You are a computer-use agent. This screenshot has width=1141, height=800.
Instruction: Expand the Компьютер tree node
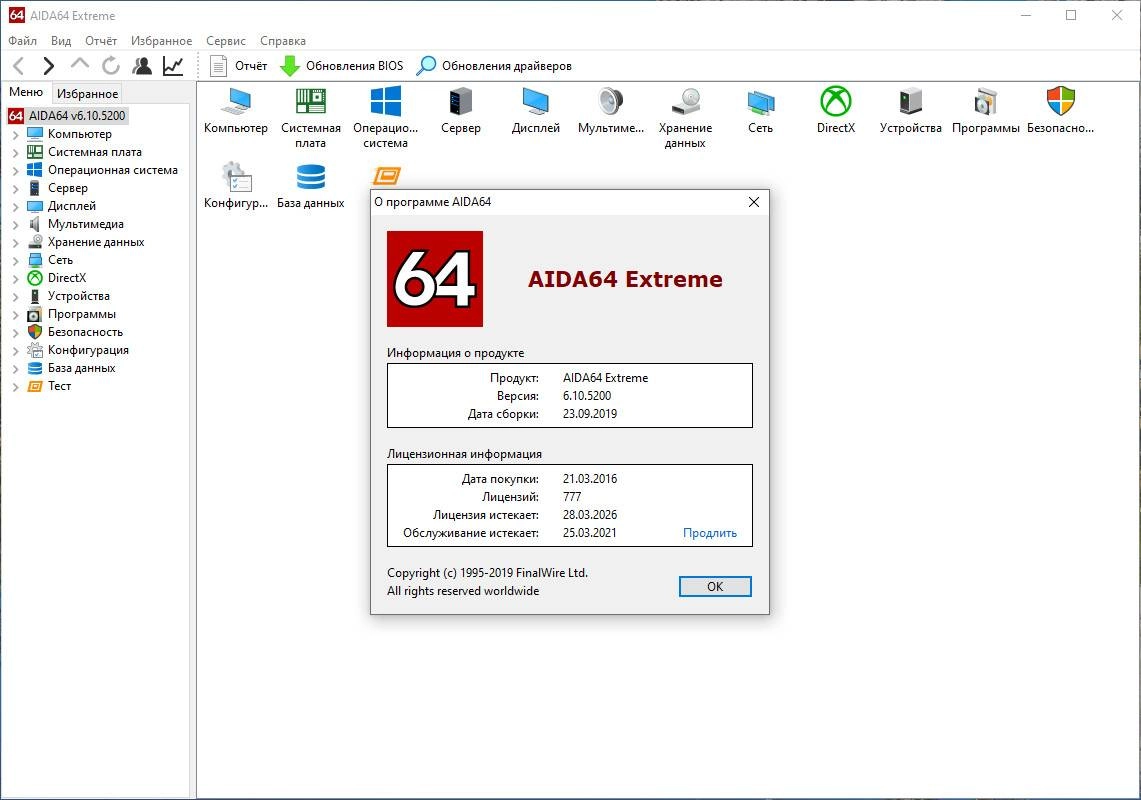point(15,135)
